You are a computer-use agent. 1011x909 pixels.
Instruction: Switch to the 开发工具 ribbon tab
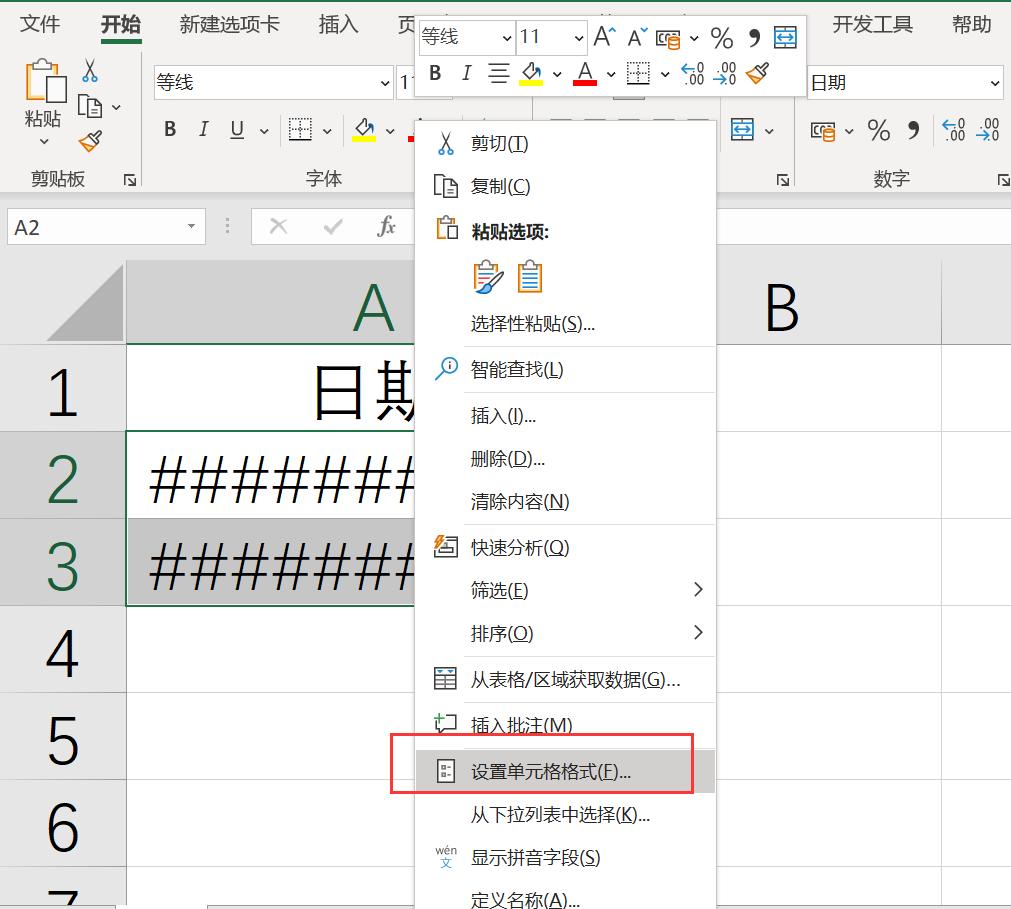coord(872,24)
